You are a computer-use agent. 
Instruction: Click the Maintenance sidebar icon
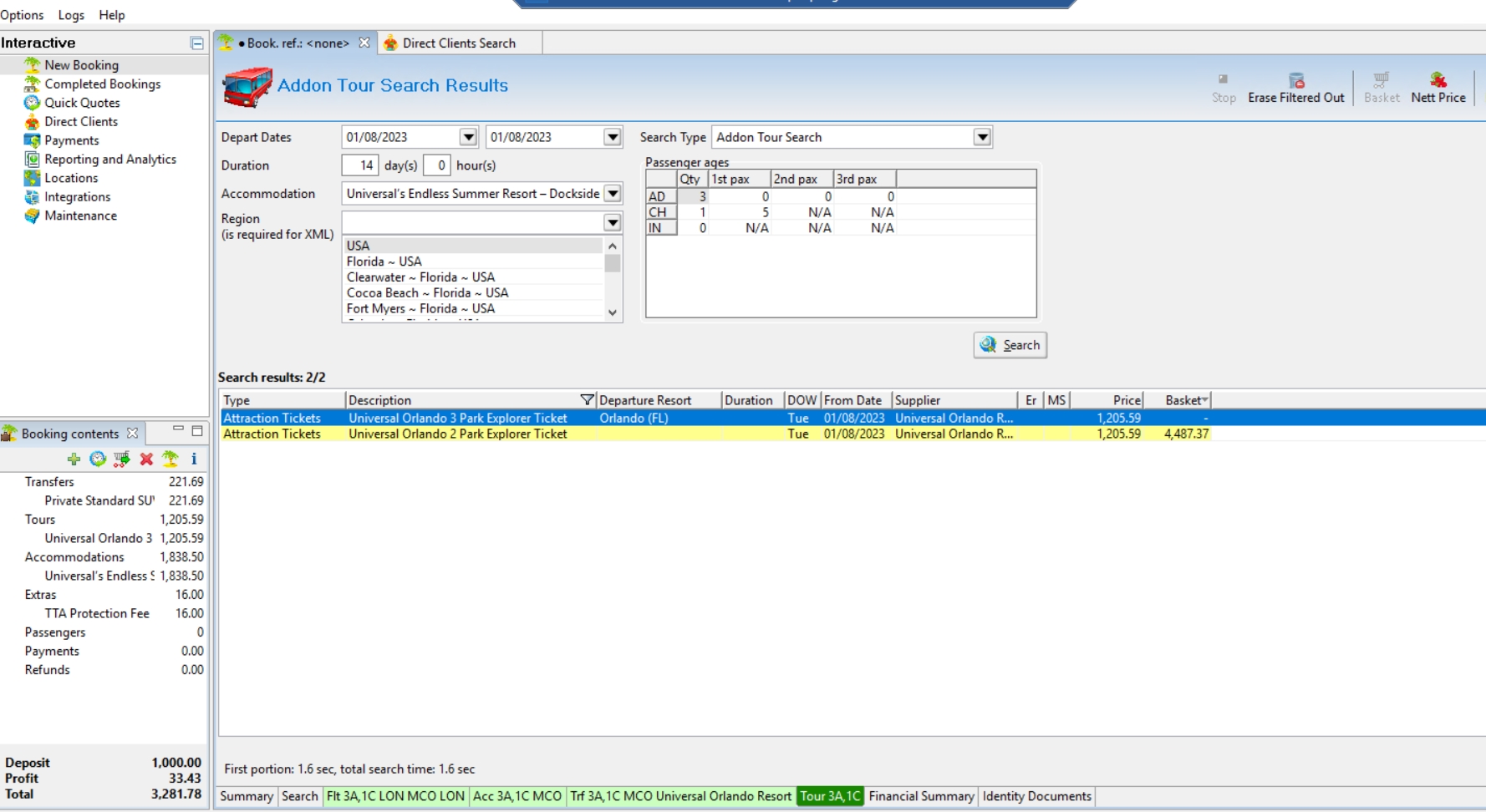(32, 216)
